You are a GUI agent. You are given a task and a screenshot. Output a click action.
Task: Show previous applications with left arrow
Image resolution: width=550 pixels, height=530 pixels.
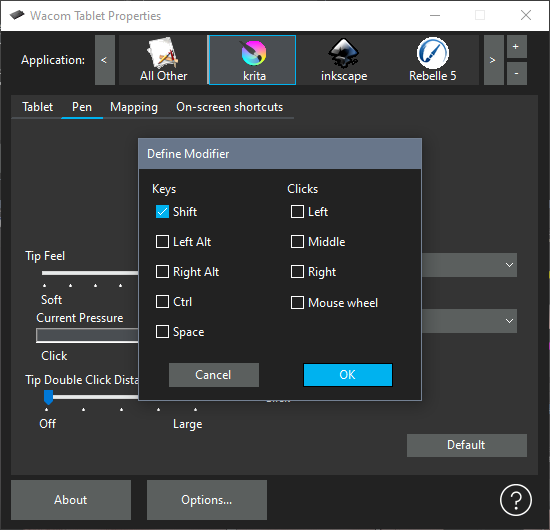click(105, 60)
